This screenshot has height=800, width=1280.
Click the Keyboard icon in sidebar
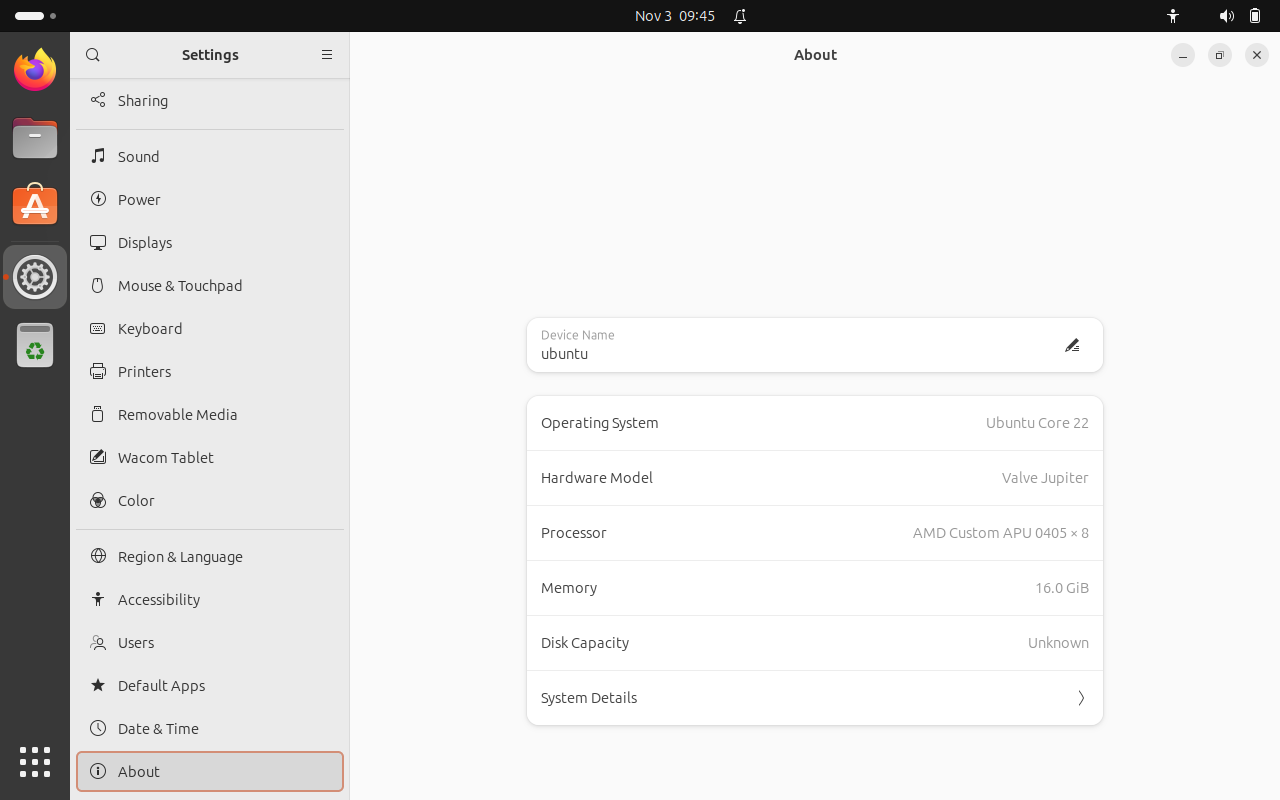click(98, 328)
